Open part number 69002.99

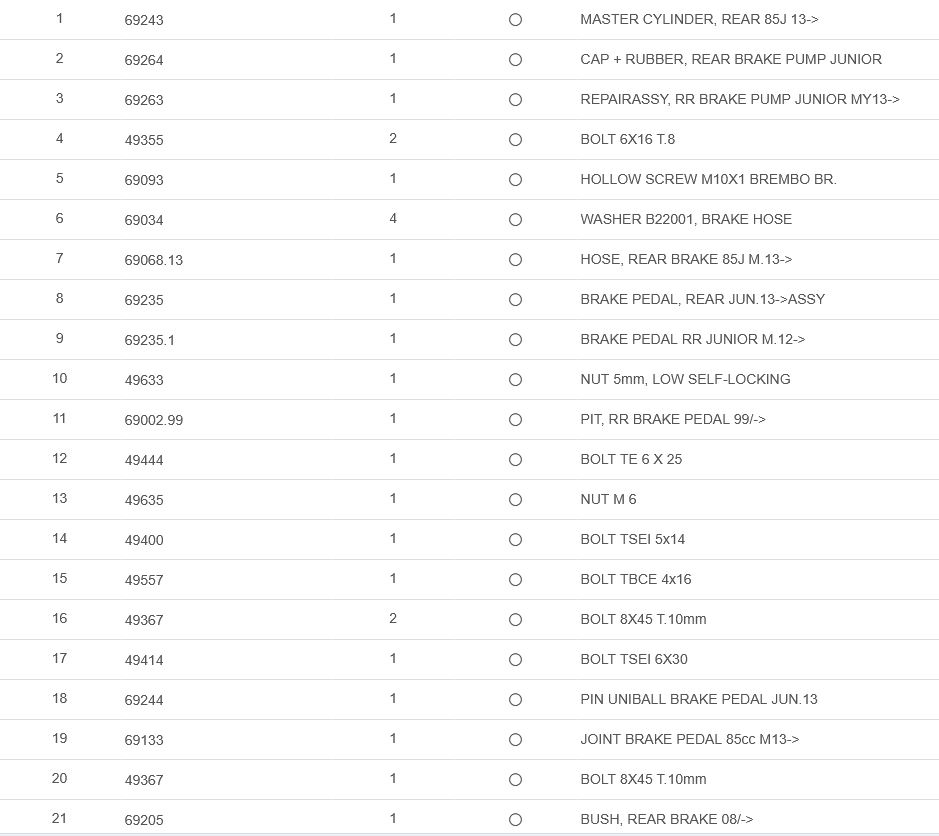(153, 420)
